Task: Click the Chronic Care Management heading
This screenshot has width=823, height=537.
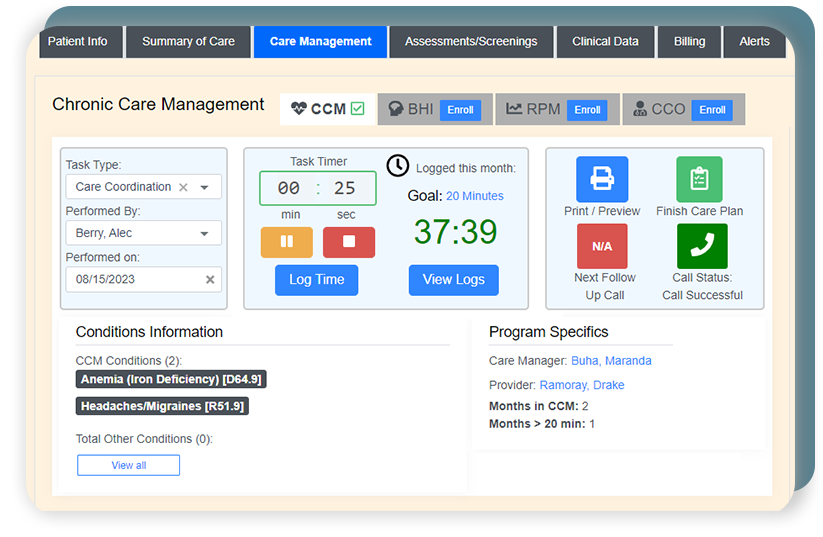Action: click(x=158, y=104)
